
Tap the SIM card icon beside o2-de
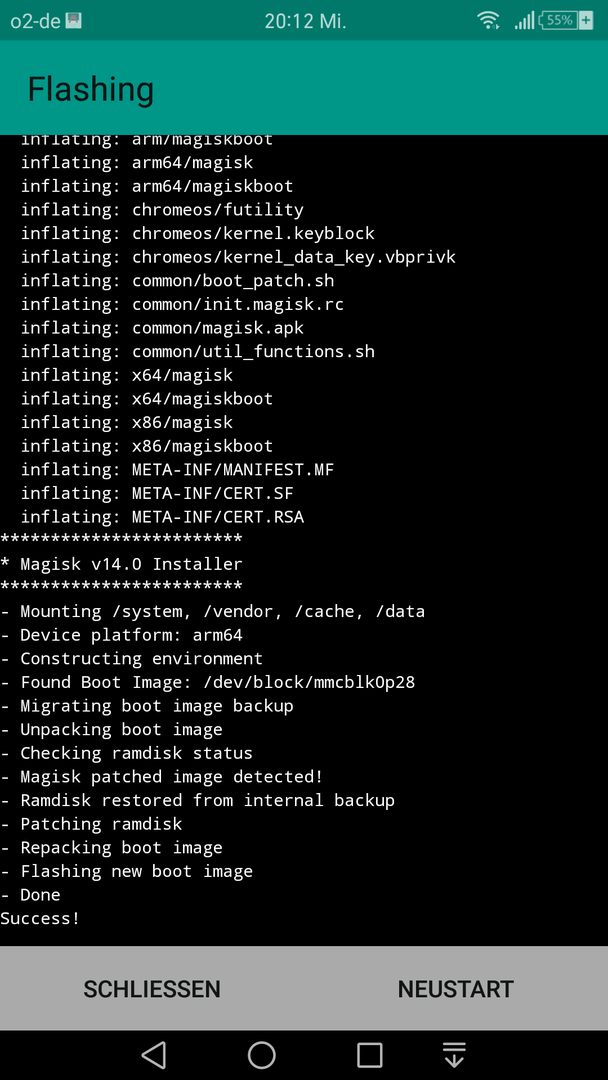74,21
